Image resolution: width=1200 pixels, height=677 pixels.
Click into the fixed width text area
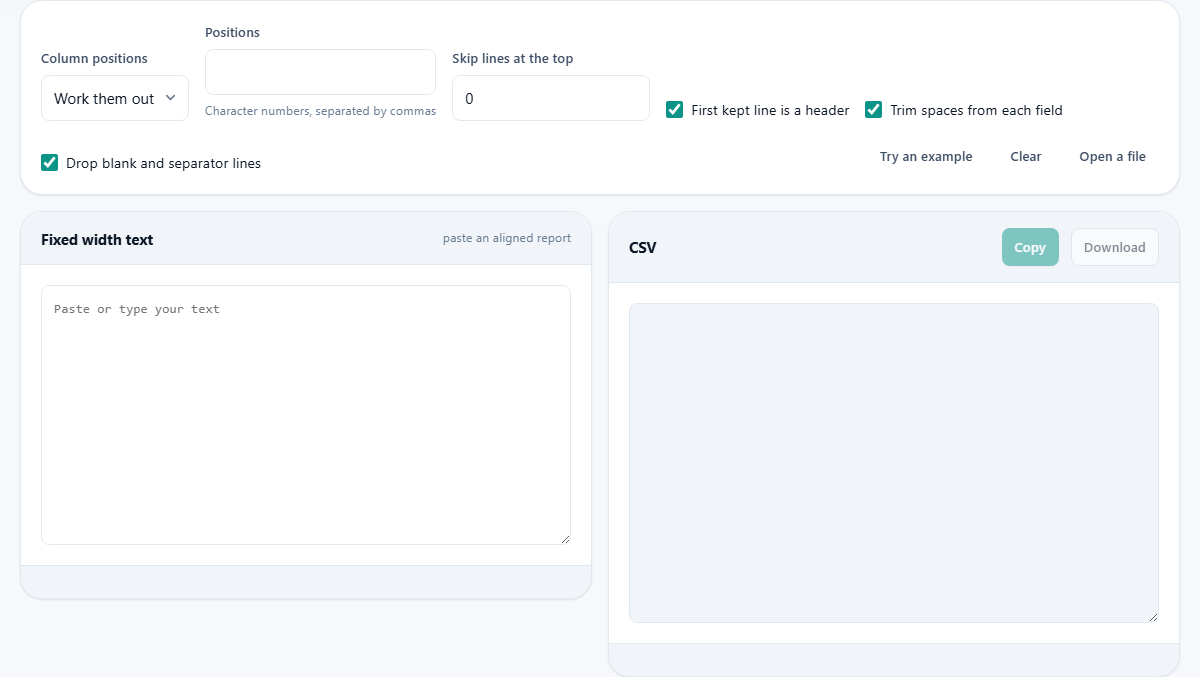tap(306, 415)
